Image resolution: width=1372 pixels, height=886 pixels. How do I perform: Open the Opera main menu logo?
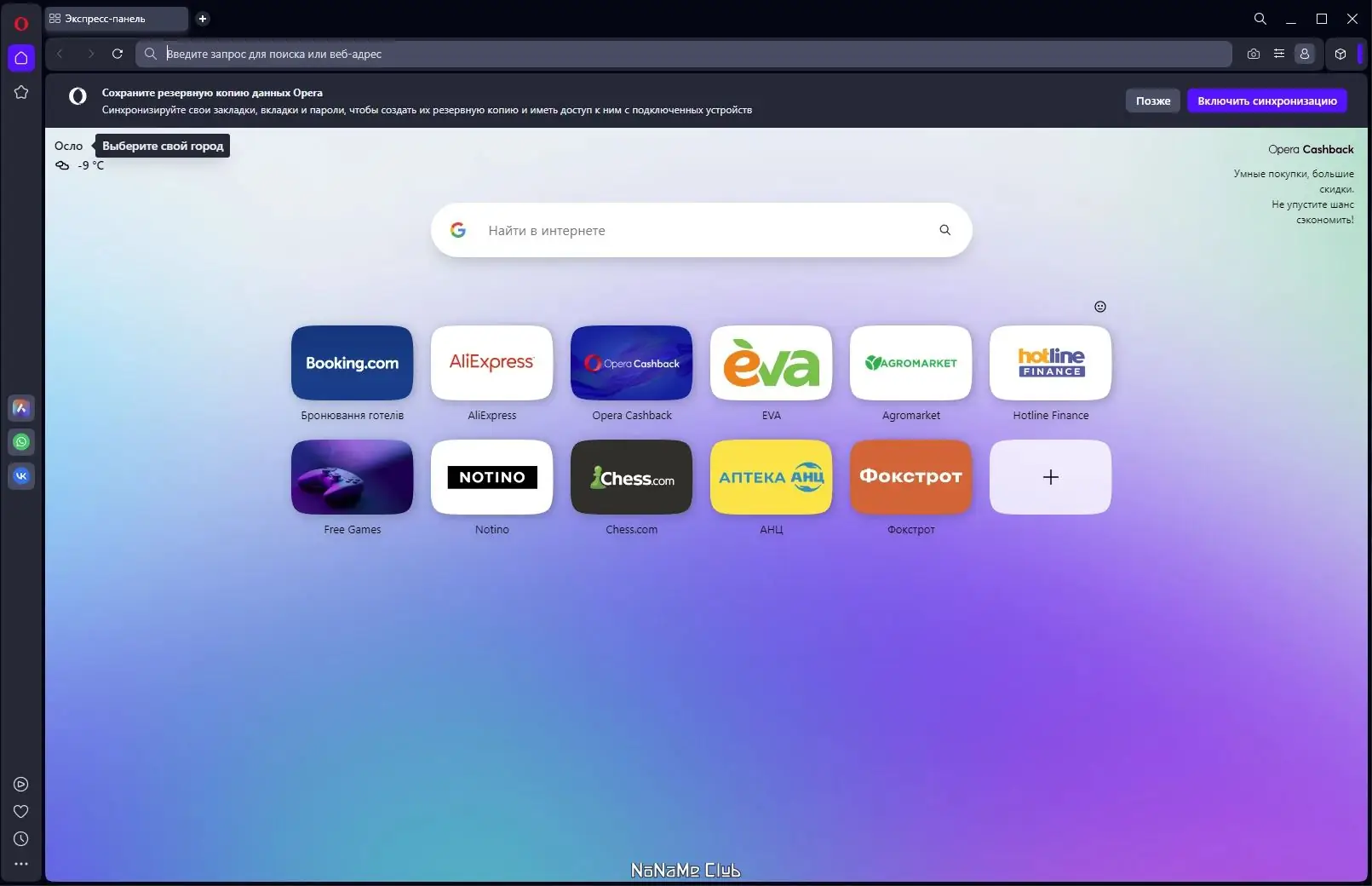click(21, 24)
